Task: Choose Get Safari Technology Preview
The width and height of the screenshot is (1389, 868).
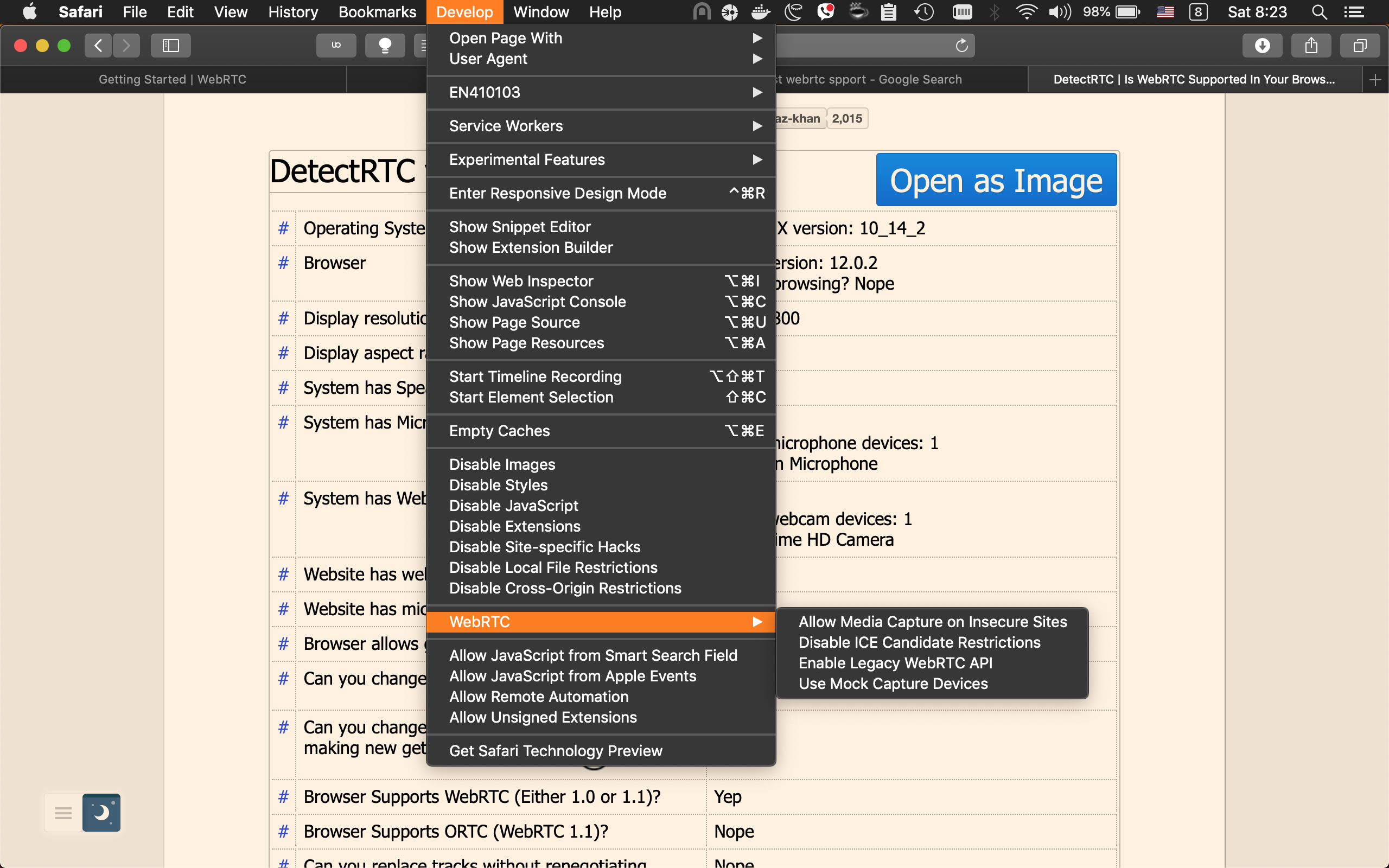Action: (601, 751)
